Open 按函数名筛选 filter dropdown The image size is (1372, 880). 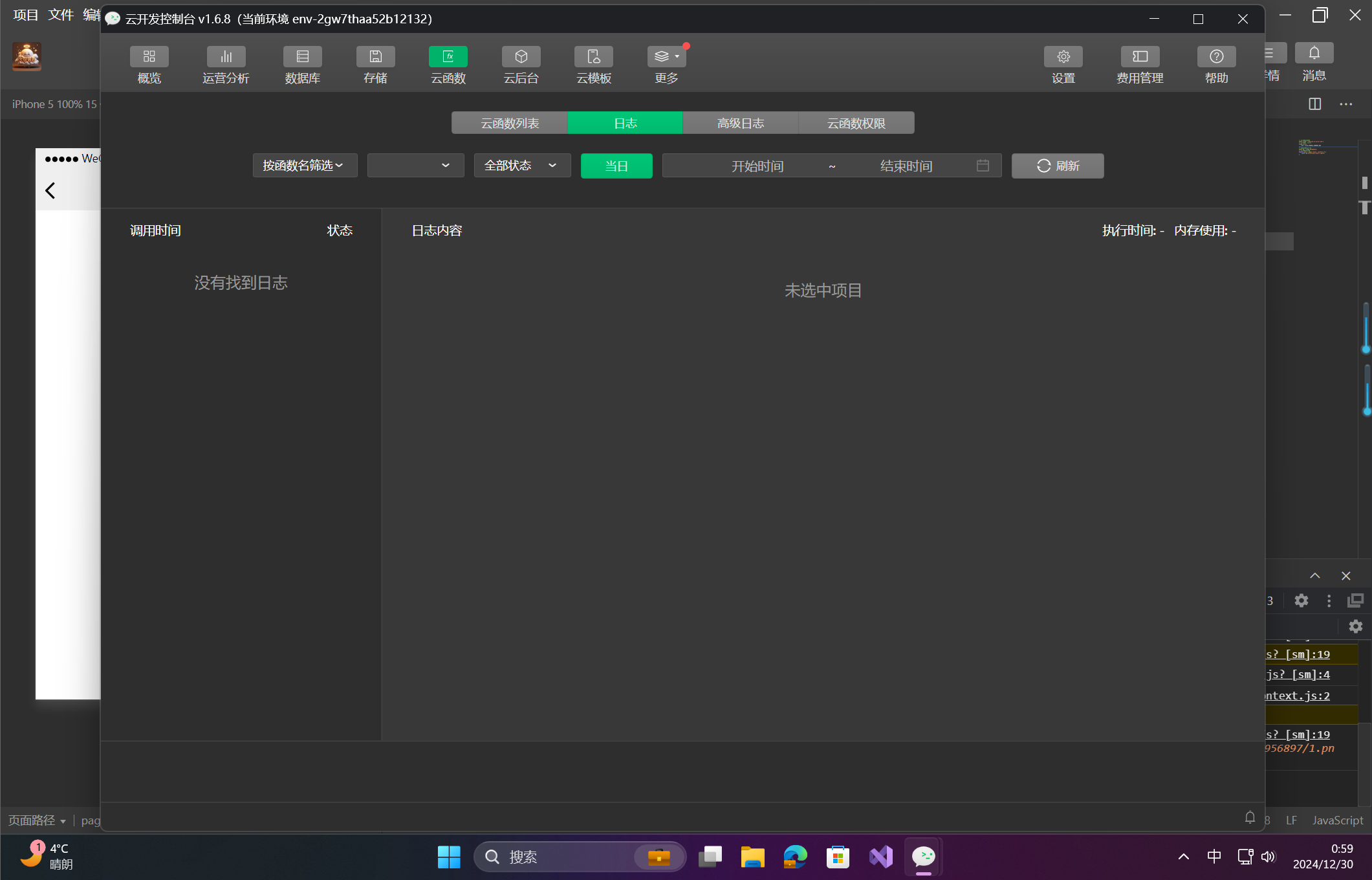[305, 166]
